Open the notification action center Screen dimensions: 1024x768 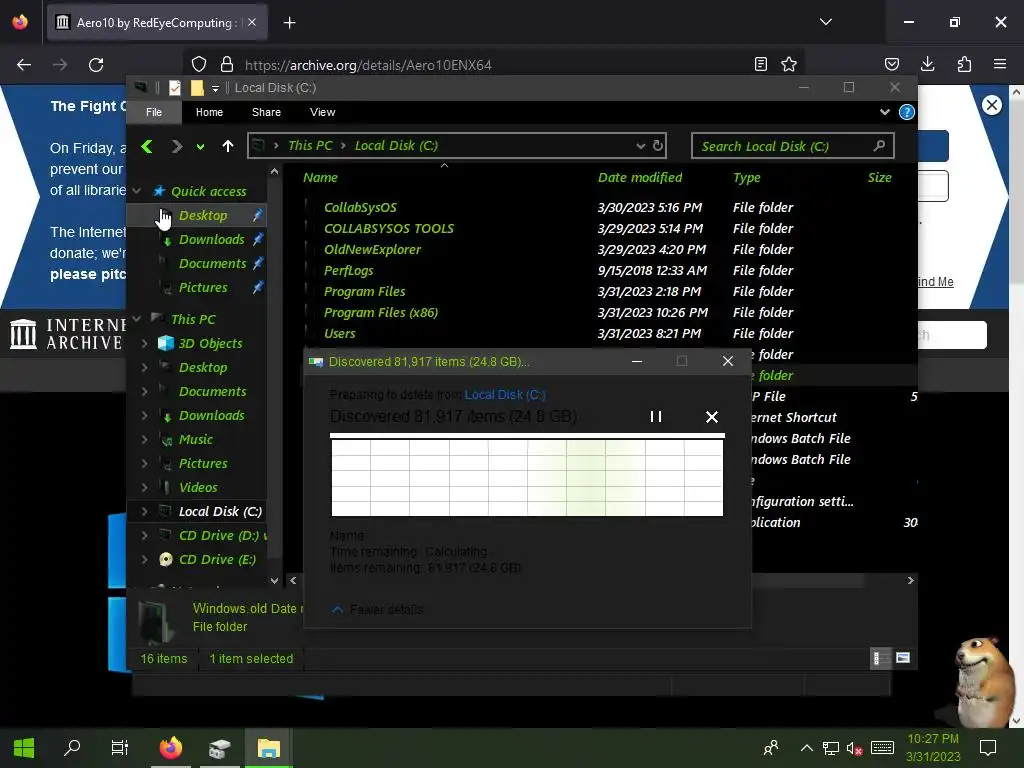pos(987,748)
